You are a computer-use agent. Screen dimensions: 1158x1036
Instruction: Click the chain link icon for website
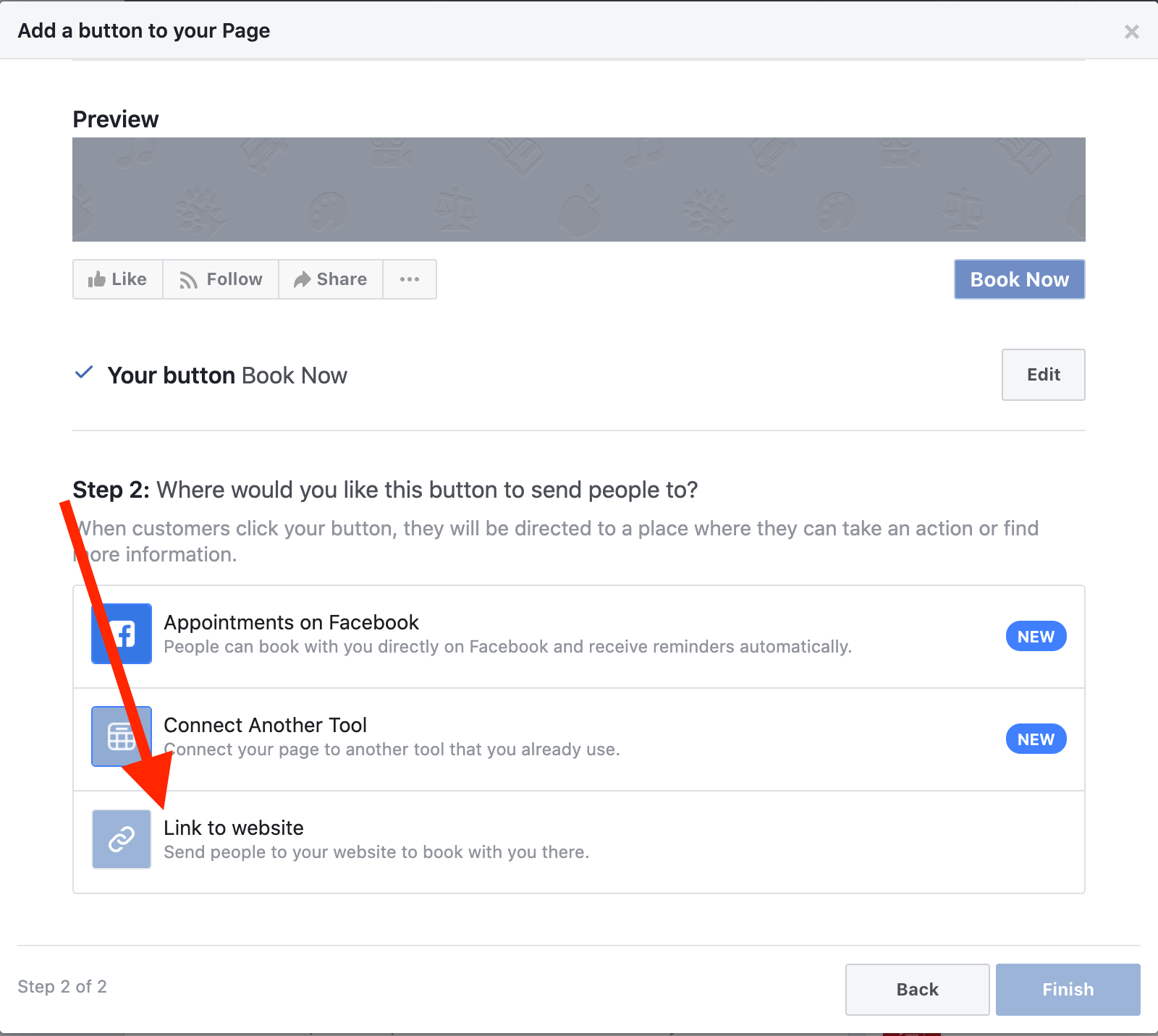pos(122,839)
